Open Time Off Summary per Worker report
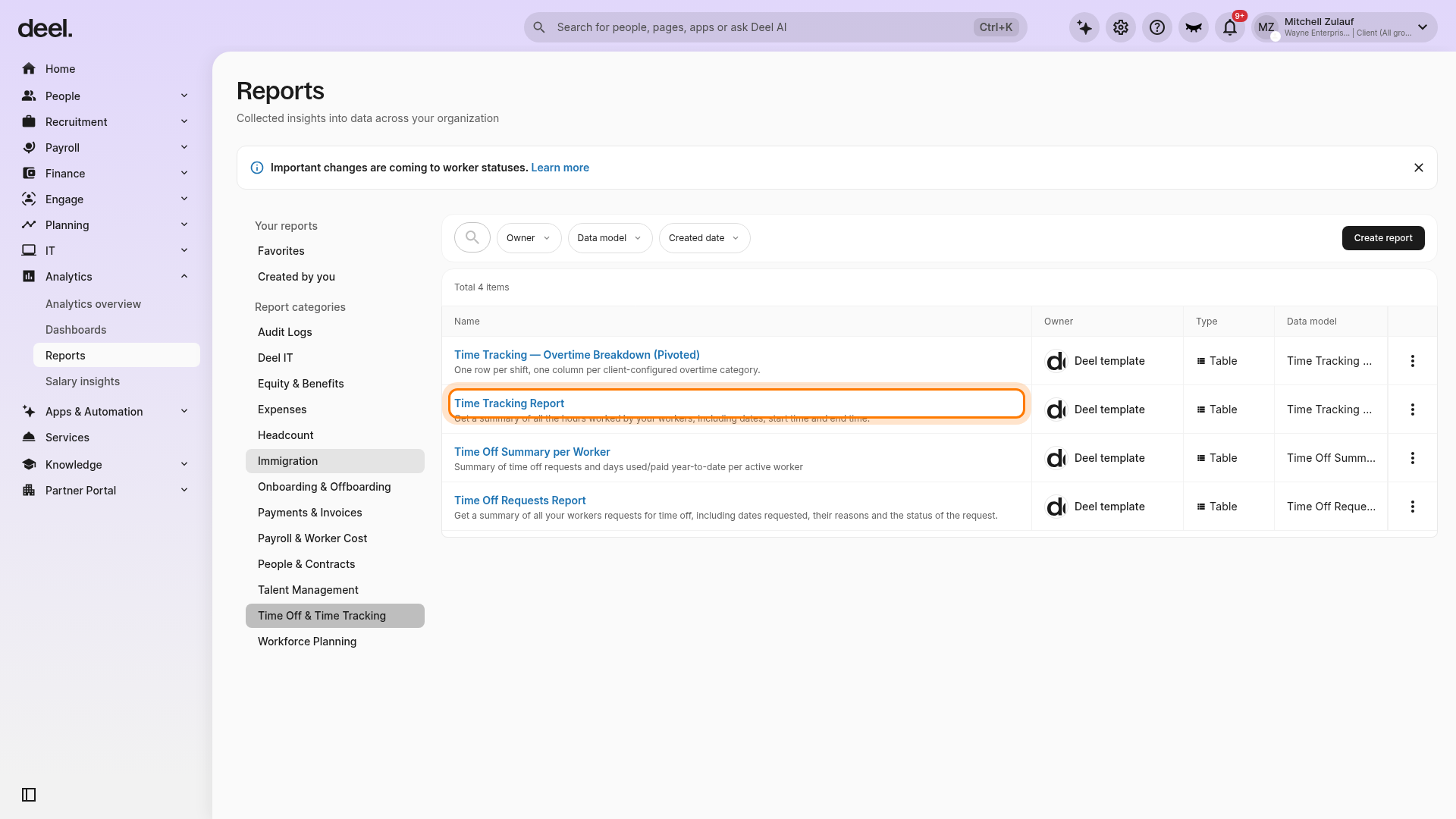1456x819 pixels. tap(532, 452)
